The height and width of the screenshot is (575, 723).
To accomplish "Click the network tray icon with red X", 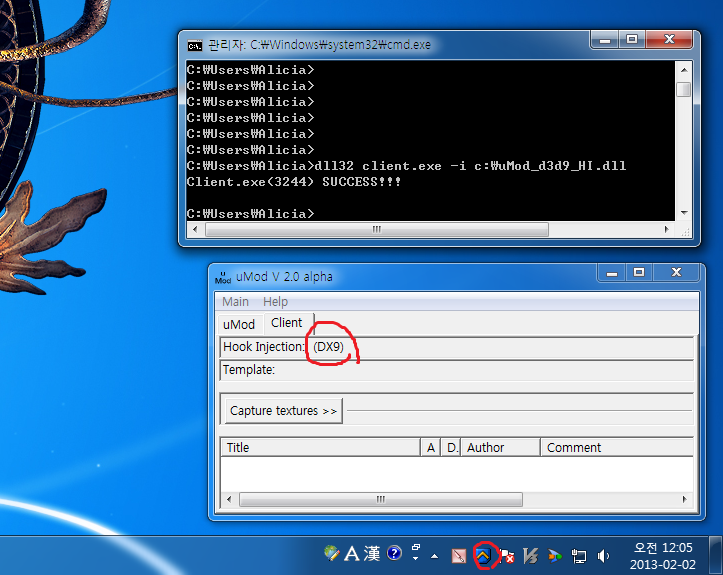I will (508, 555).
